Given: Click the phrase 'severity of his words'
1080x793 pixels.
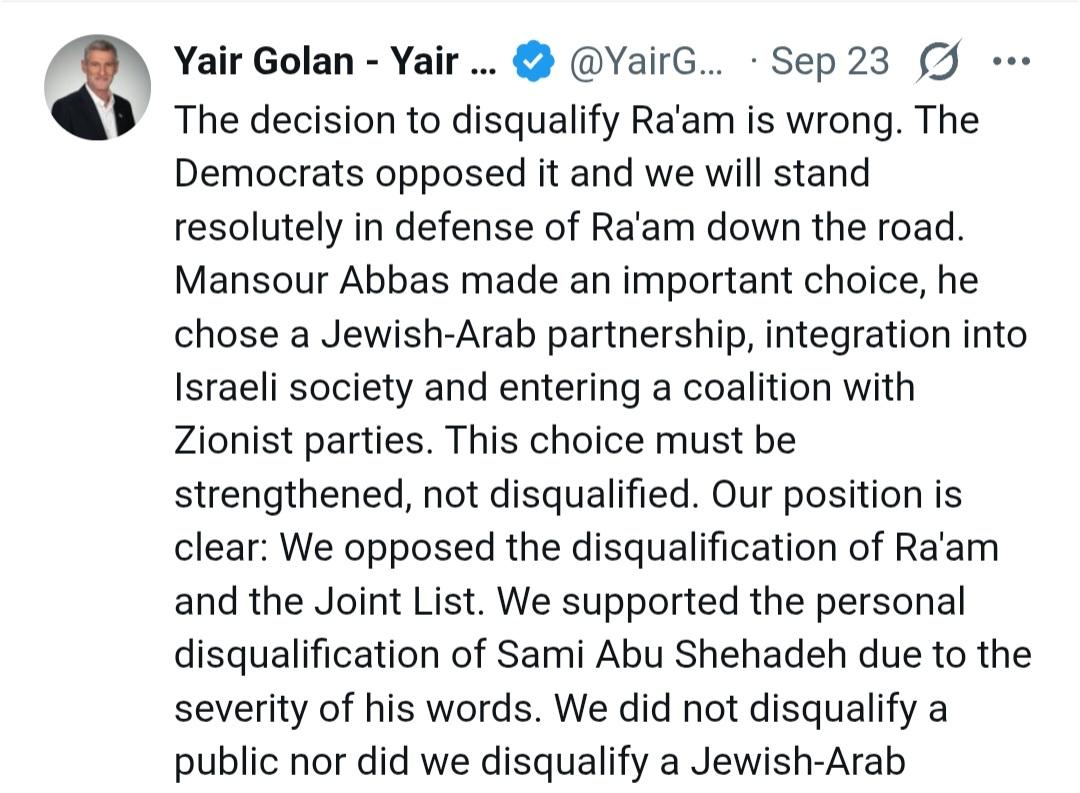Looking at the screenshot, I should tap(355, 708).
